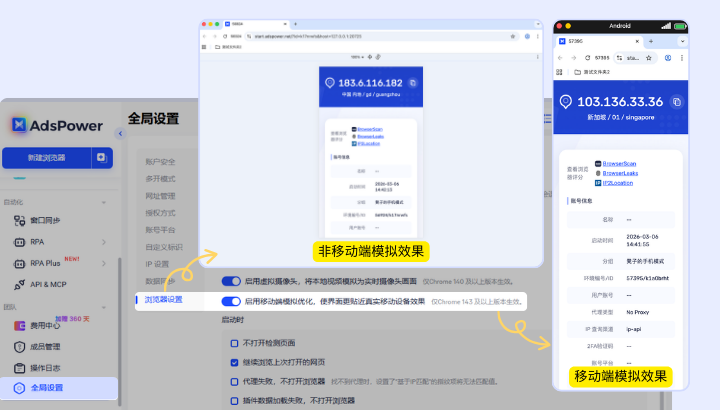Select the 自定义标识 settings tab

164,247
